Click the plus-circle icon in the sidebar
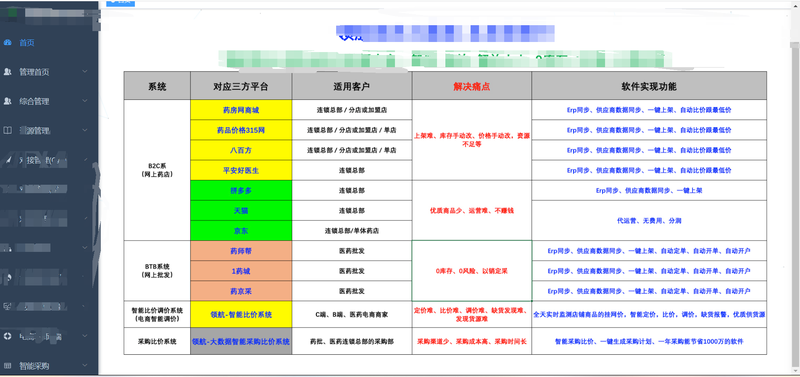 click(7, 336)
